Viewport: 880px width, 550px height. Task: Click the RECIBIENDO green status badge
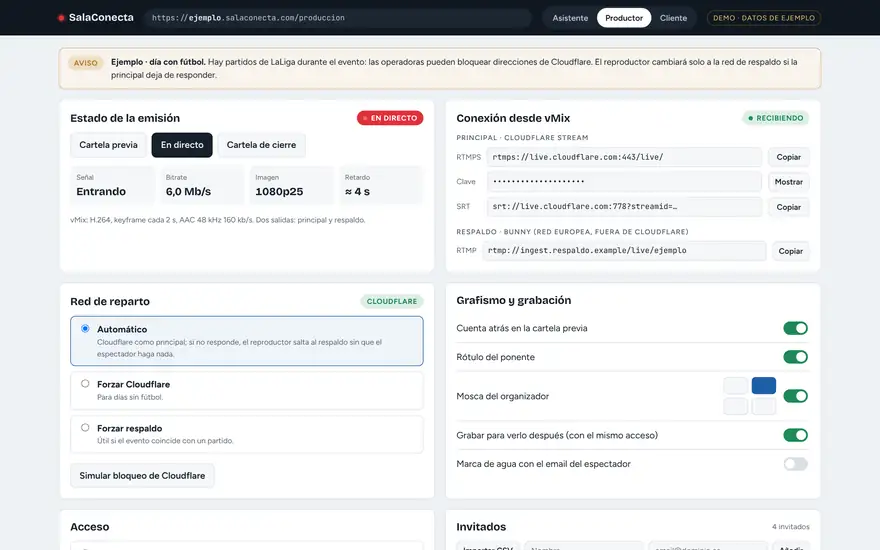776,118
